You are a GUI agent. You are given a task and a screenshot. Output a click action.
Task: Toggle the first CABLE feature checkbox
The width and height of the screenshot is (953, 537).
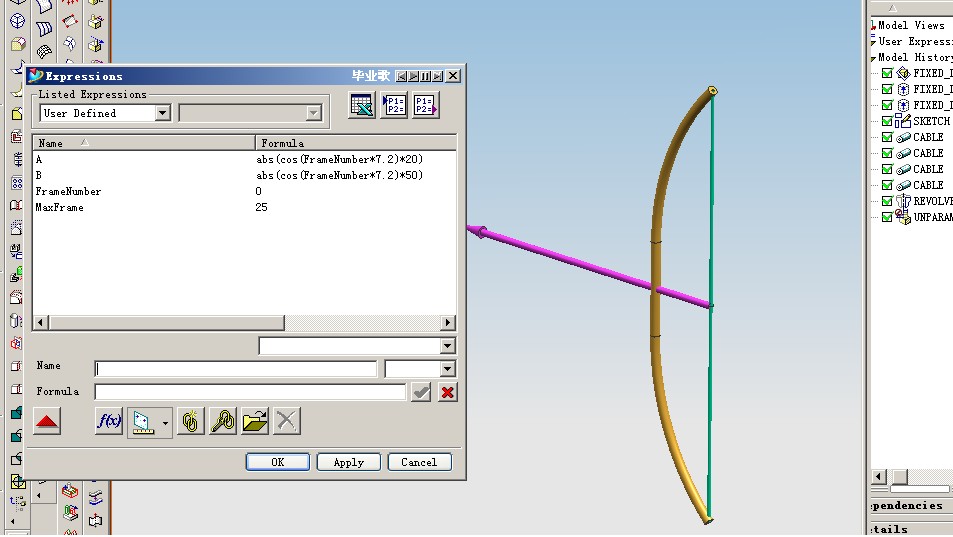(886, 137)
